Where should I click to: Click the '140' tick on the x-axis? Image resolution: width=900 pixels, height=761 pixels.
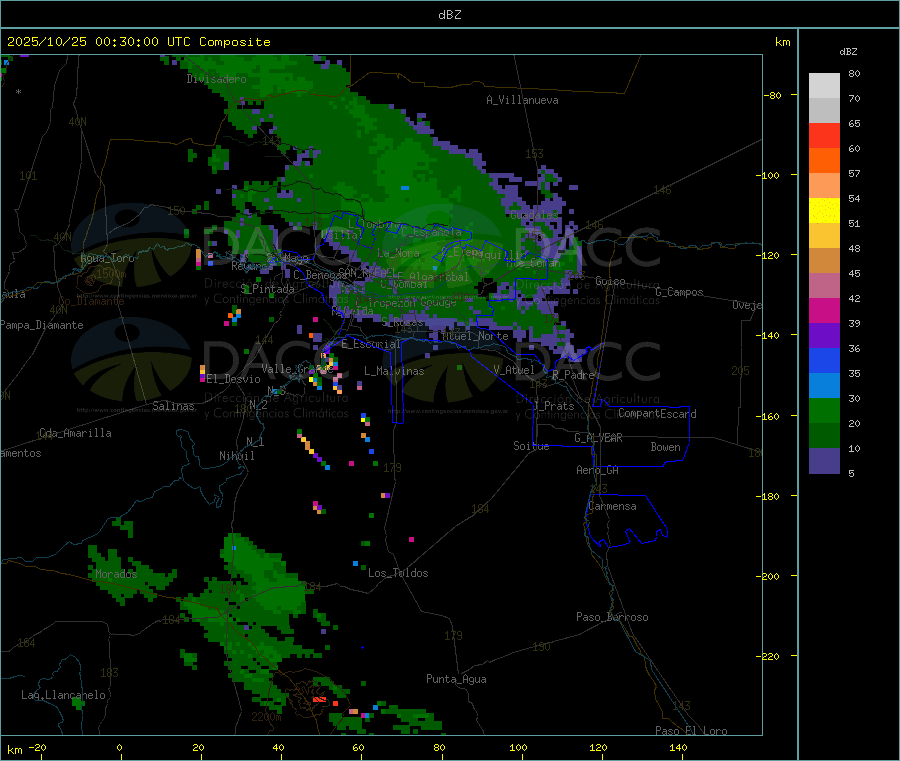(x=678, y=747)
